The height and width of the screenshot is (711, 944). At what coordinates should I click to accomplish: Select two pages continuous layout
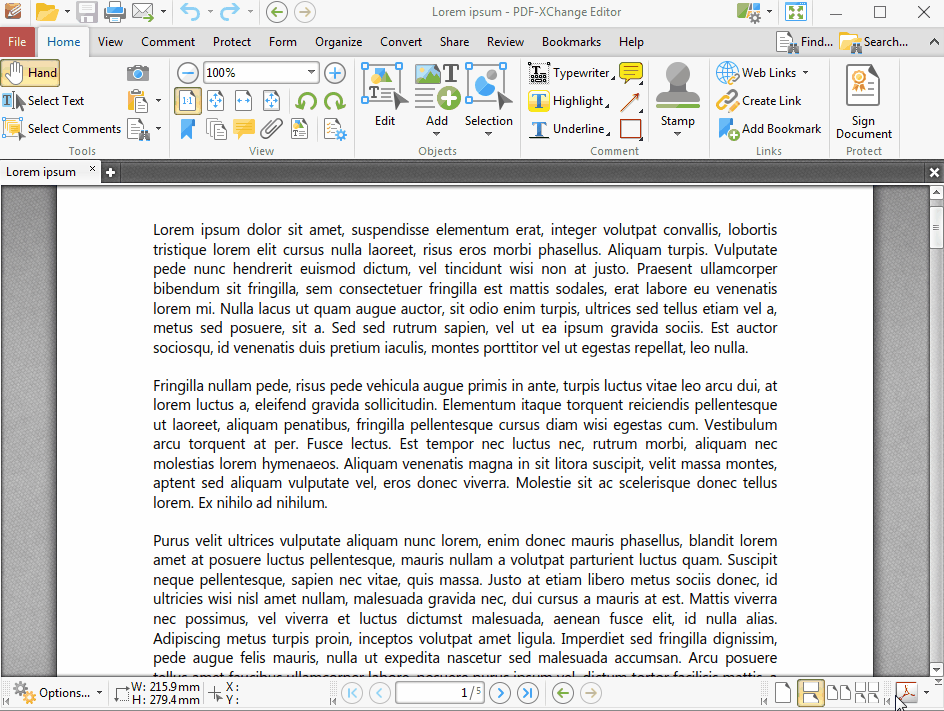click(x=867, y=693)
